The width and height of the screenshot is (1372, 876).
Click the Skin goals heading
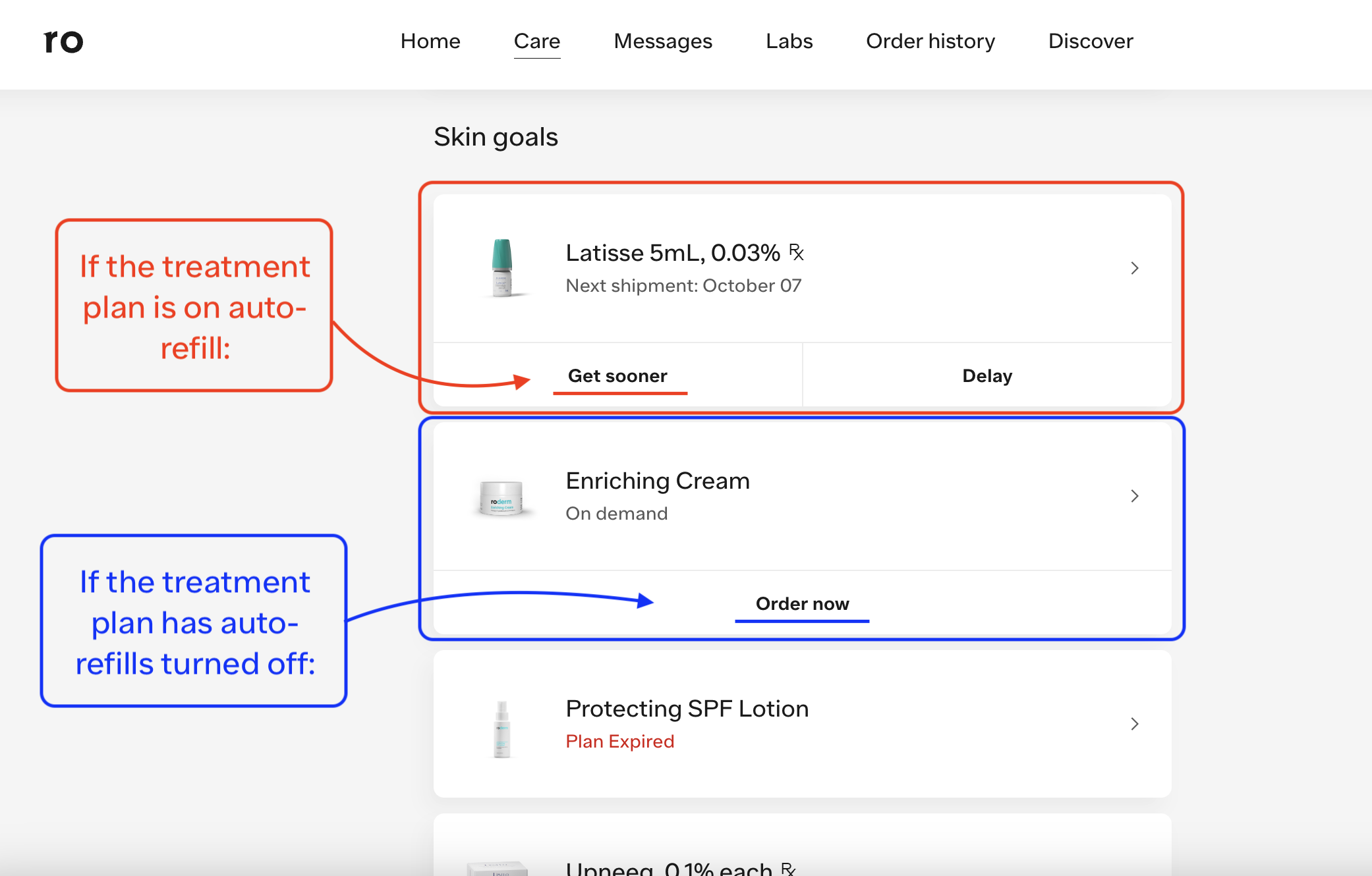click(496, 137)
